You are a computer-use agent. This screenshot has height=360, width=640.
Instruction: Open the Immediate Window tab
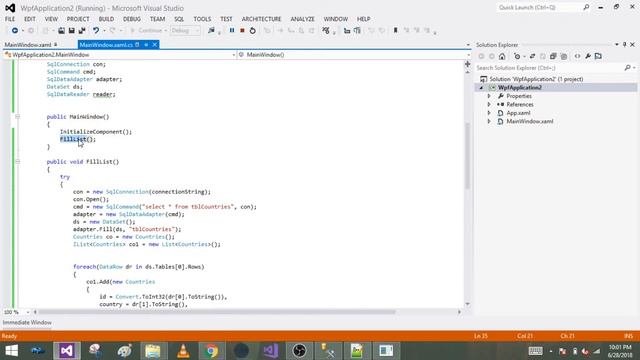pos(27,322)
